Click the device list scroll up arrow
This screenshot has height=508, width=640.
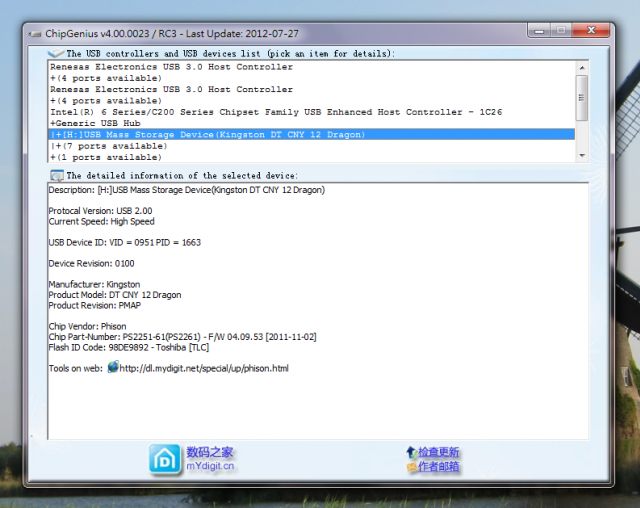pos(582,68)
